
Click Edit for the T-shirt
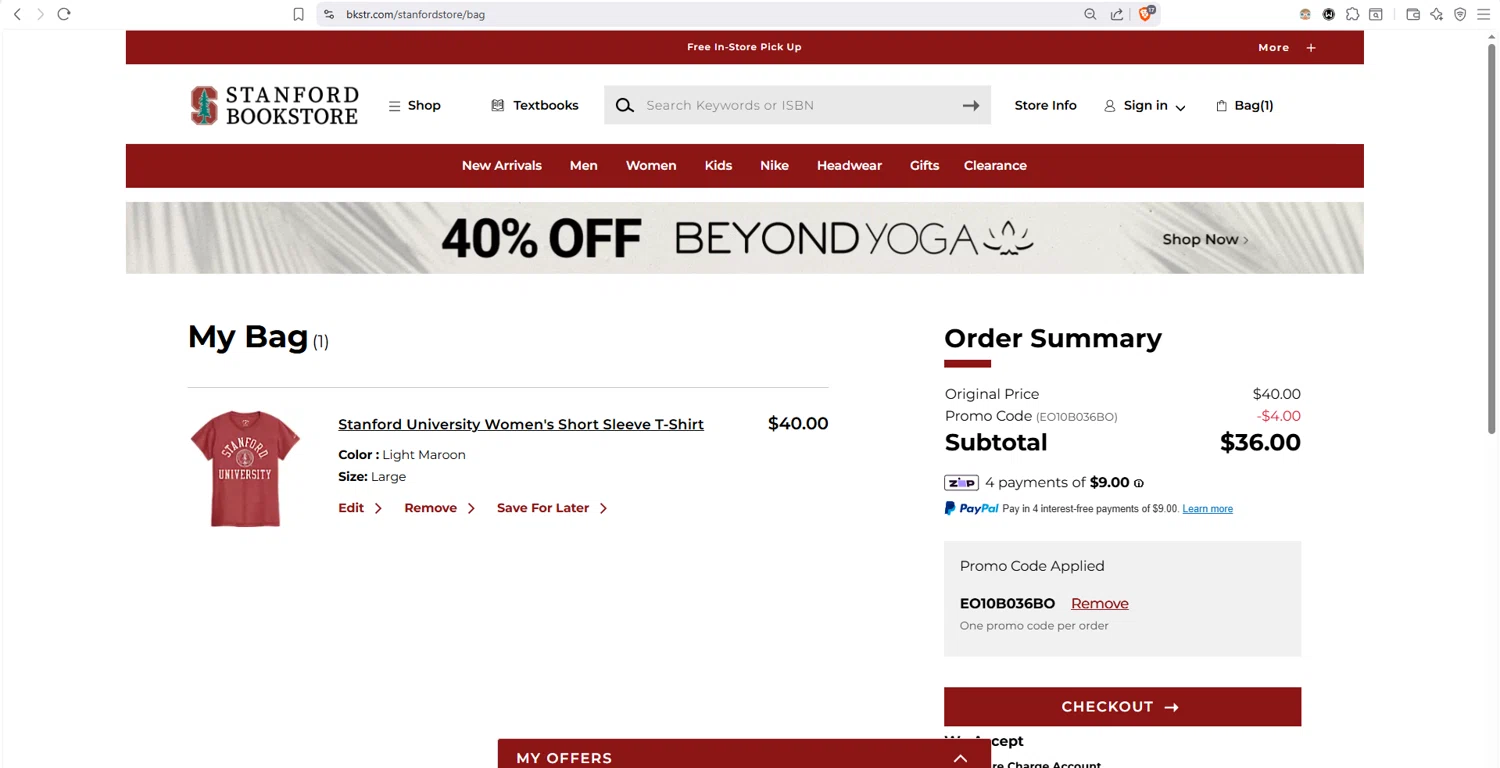[x=360, y=508]
